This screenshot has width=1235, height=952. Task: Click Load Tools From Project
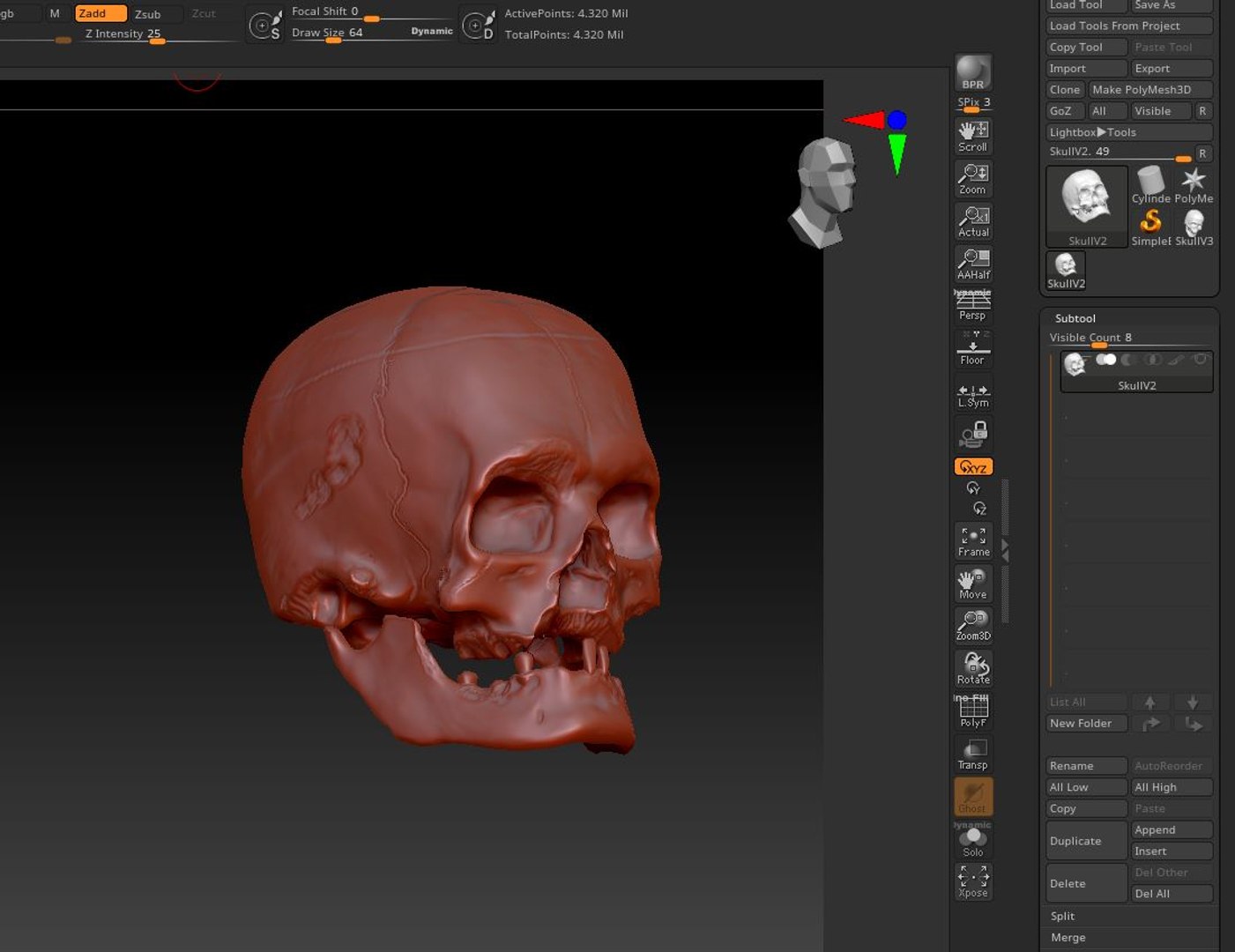pos(1129,26)
